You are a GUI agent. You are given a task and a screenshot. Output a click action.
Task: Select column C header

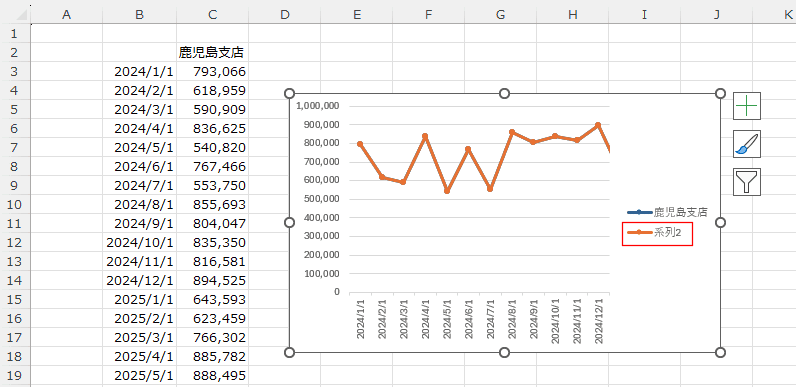click(212, 15)
